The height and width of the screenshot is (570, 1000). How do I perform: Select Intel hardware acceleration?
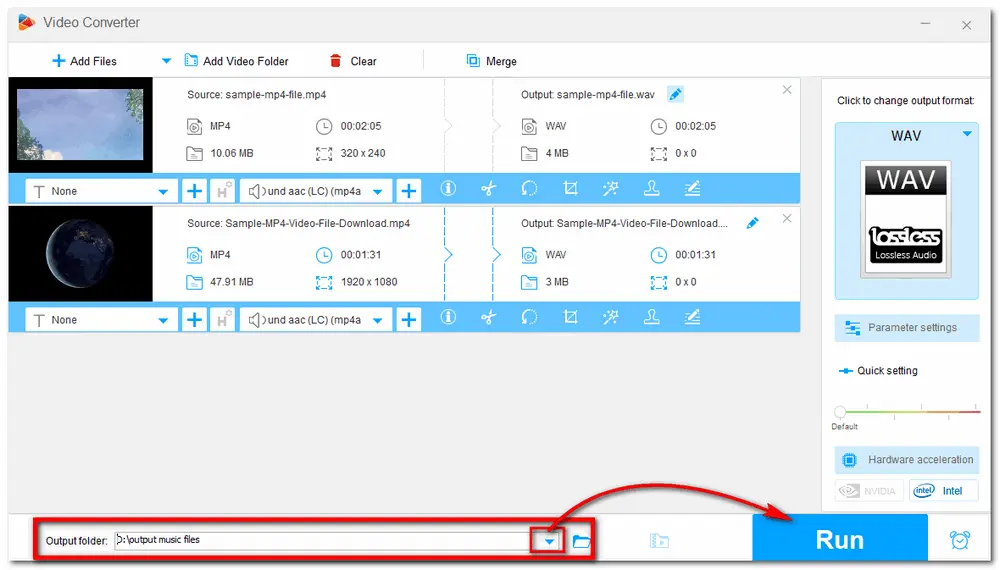943,491
